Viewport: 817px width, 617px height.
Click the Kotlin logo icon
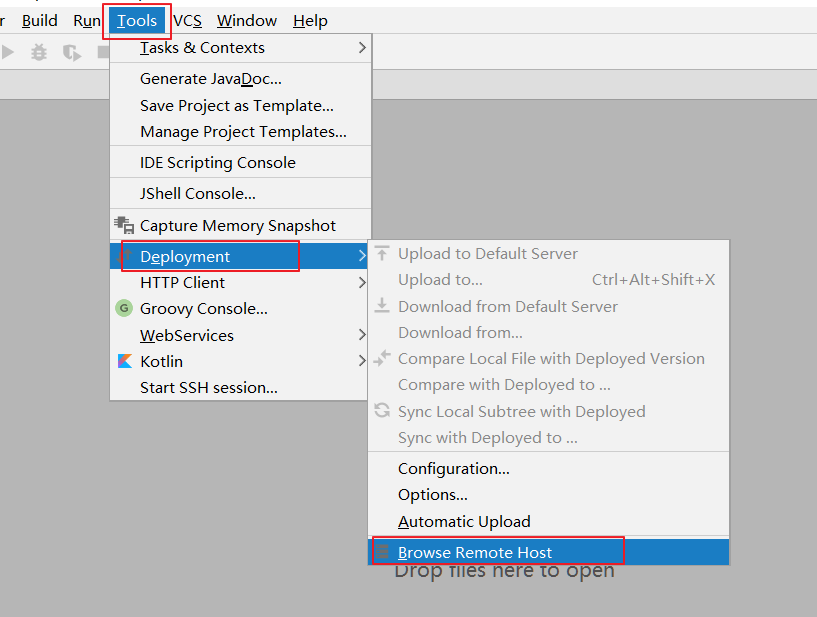tap(125, 361)
